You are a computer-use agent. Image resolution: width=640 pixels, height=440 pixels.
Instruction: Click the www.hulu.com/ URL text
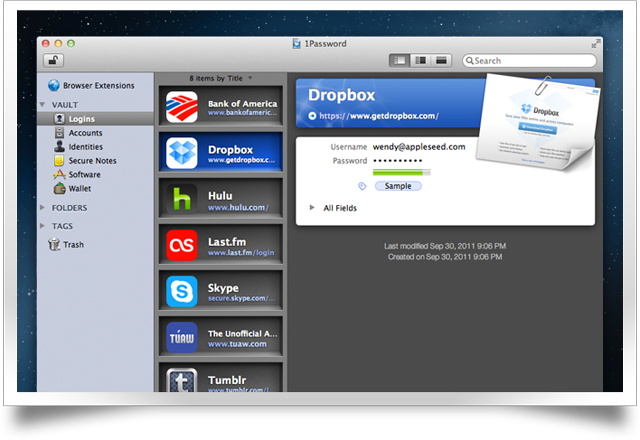(x=238, y=208)
